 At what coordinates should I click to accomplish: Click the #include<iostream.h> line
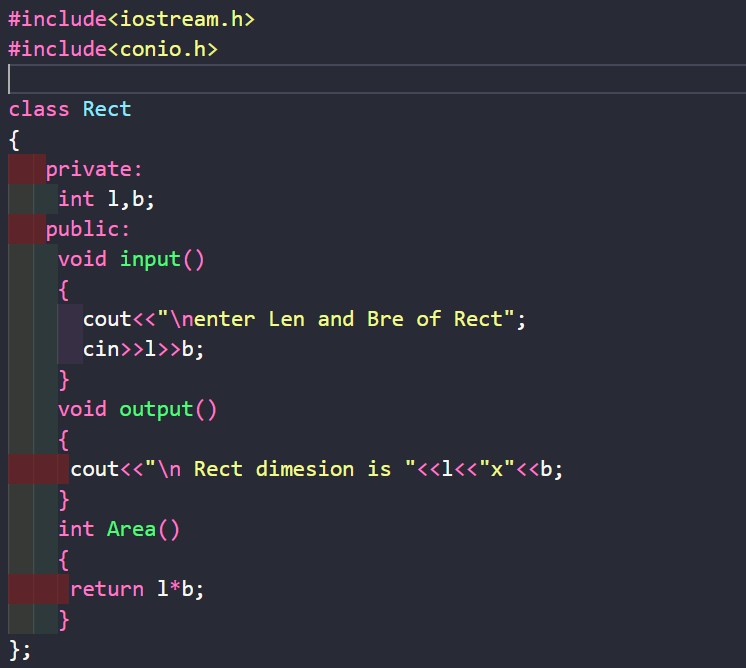click(x=132, y=20)
